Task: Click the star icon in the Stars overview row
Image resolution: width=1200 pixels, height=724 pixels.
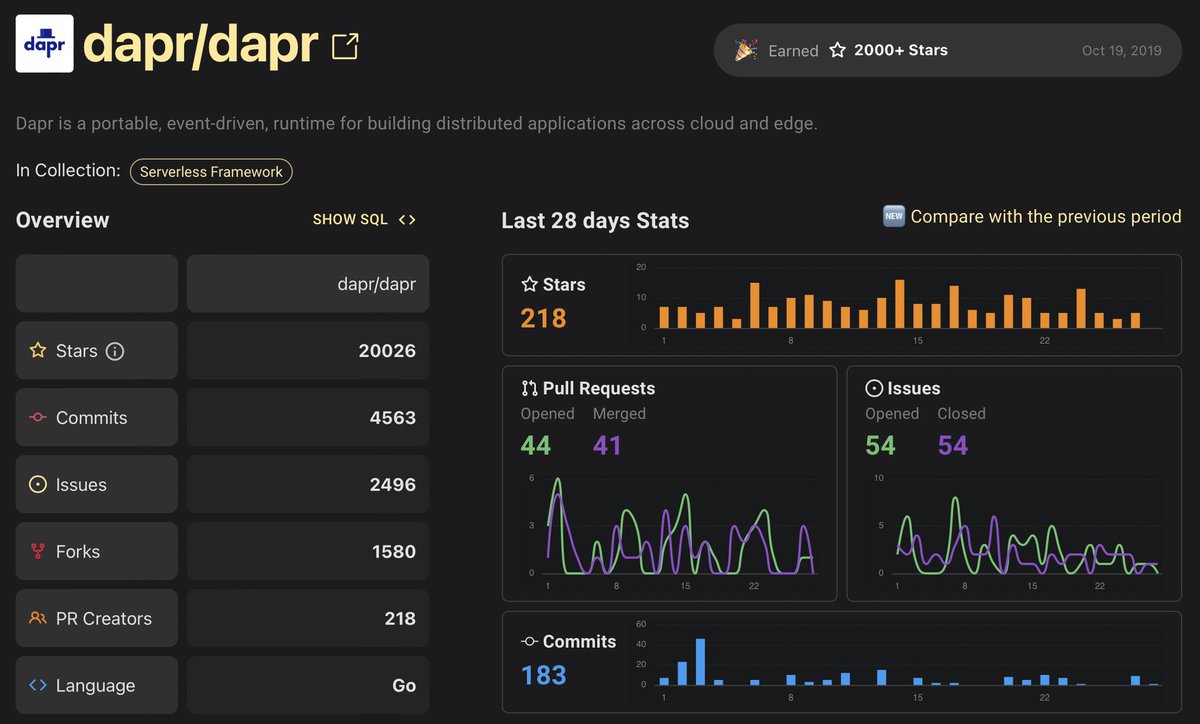Action: click(x=38, y=351)
